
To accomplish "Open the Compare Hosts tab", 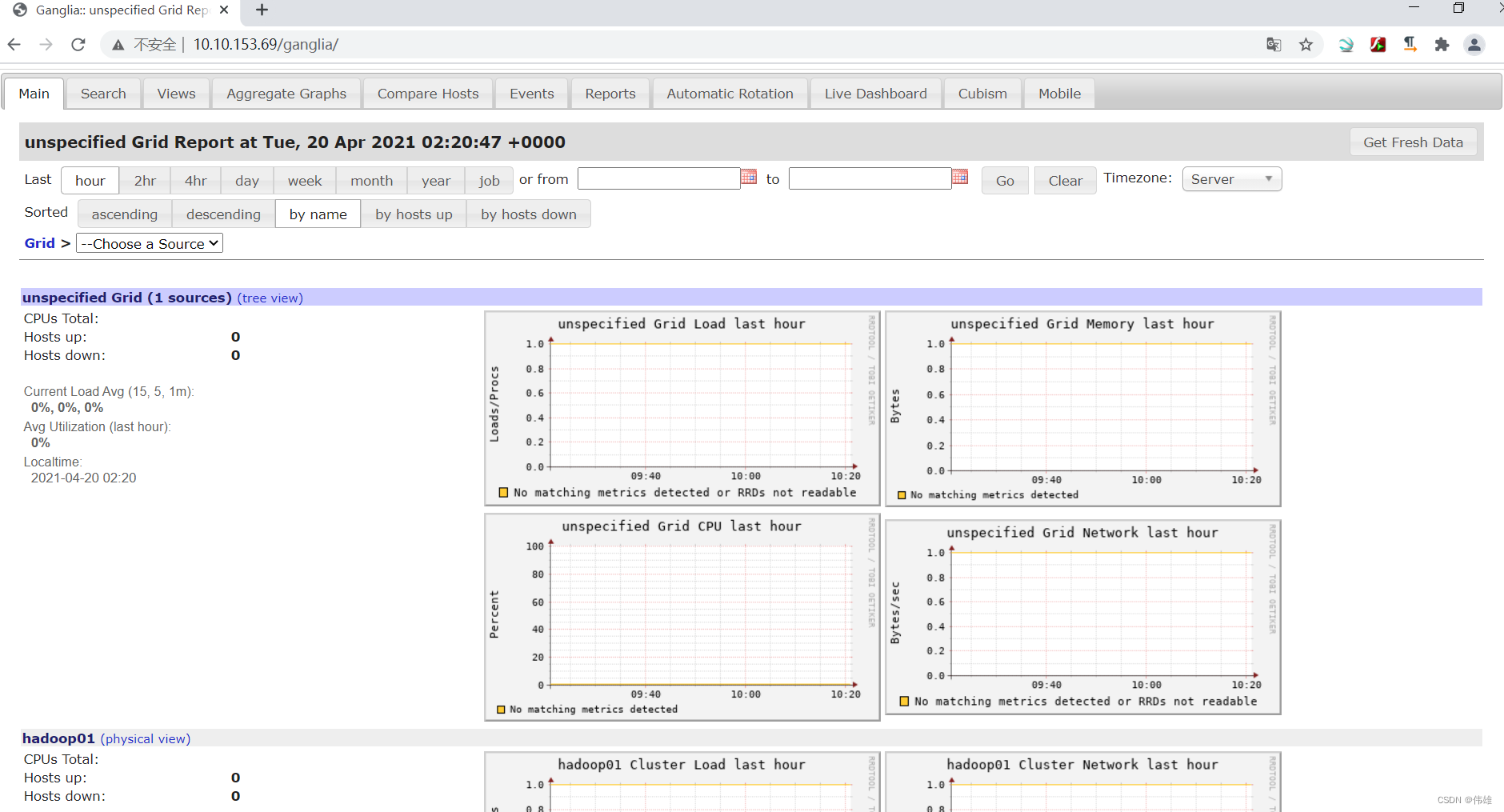I will click(x=428, y=94).
